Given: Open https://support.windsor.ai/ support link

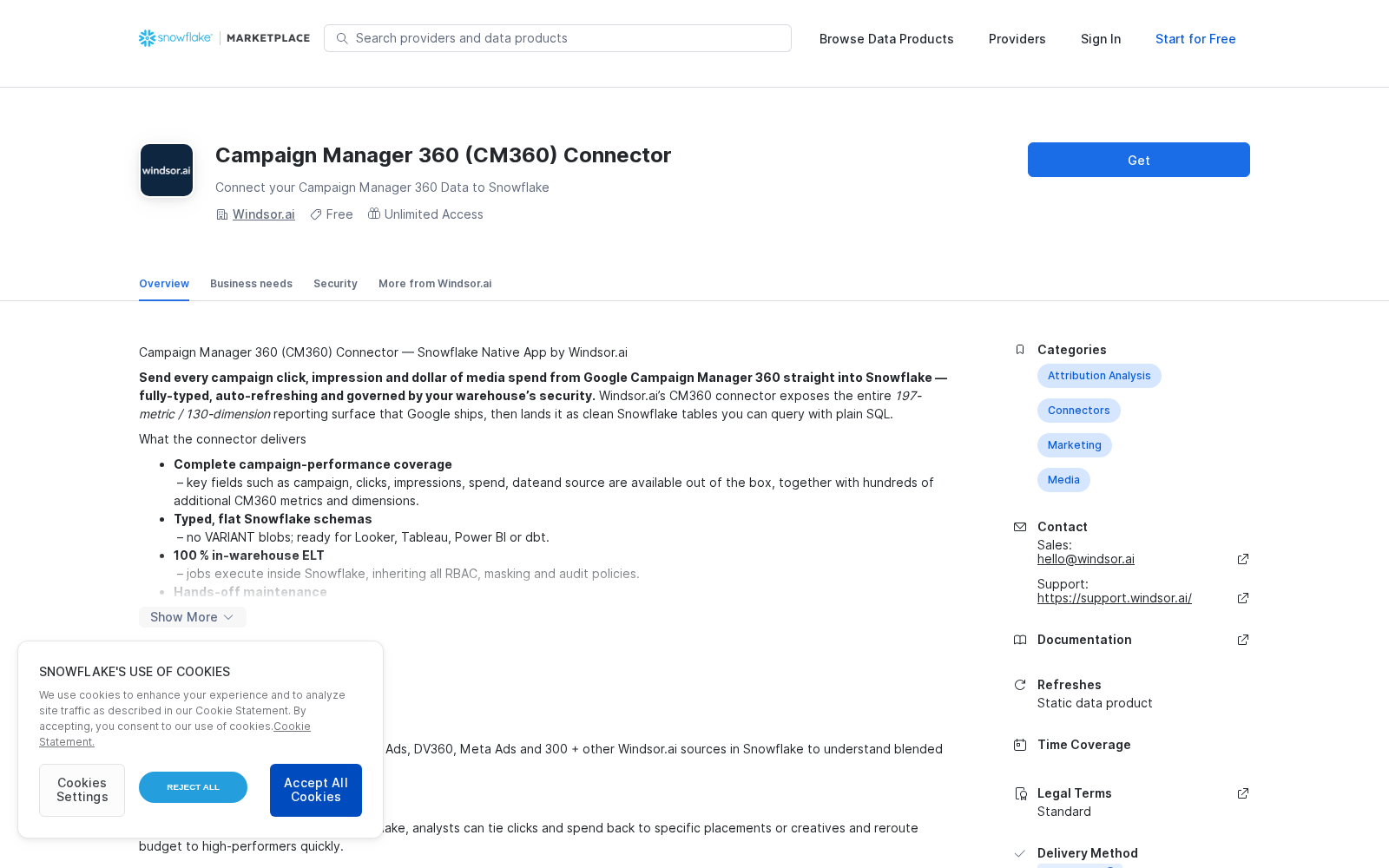Looking at the screenshot, I should tap(1115, 598).
